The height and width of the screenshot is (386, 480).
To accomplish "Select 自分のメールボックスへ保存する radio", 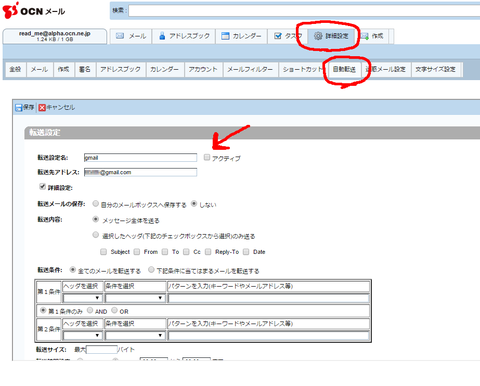I will (x=96, y=203).
